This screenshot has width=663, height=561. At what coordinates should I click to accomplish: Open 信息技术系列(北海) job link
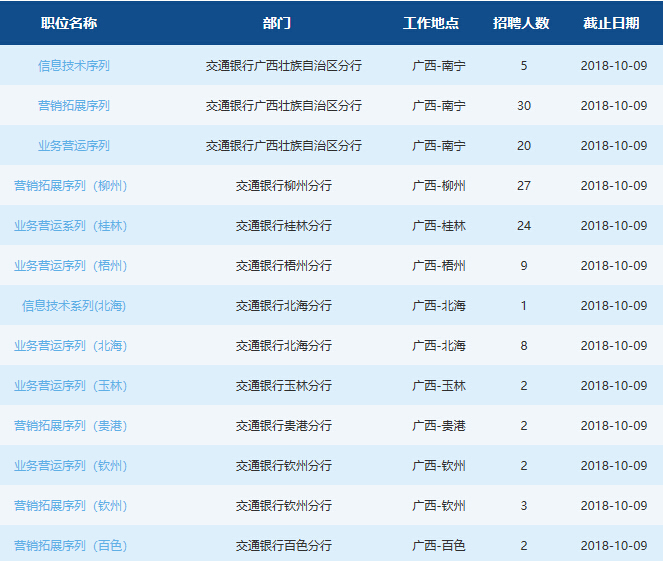[x=74, y=305]
